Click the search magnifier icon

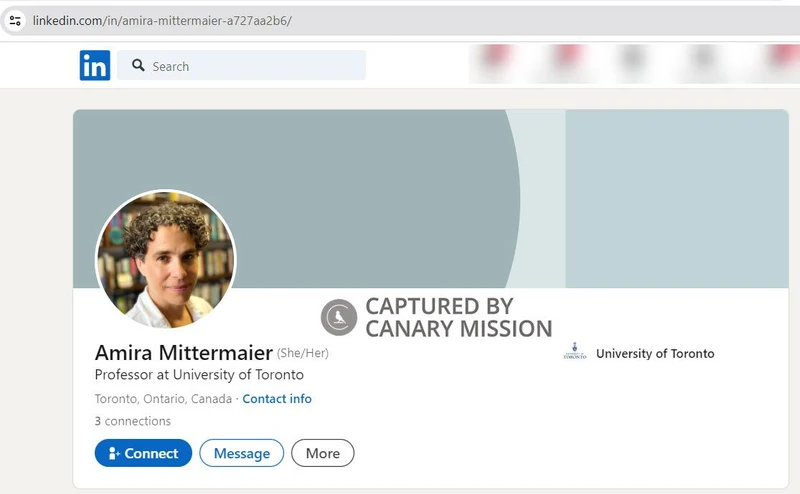(x=138, y=65)
